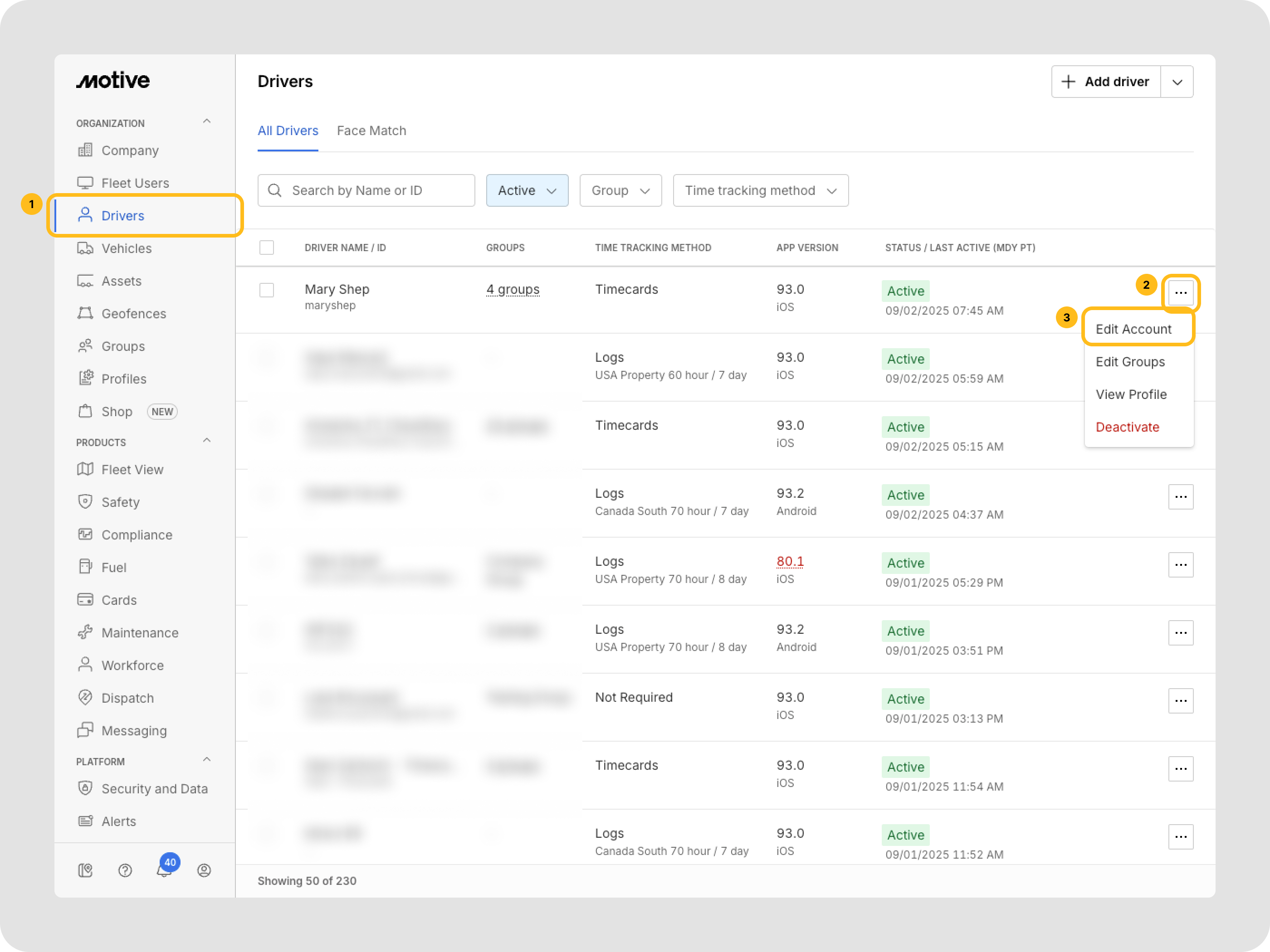
Task: Open Dispatch from the sidebar
Action: [x=127, y=699]
